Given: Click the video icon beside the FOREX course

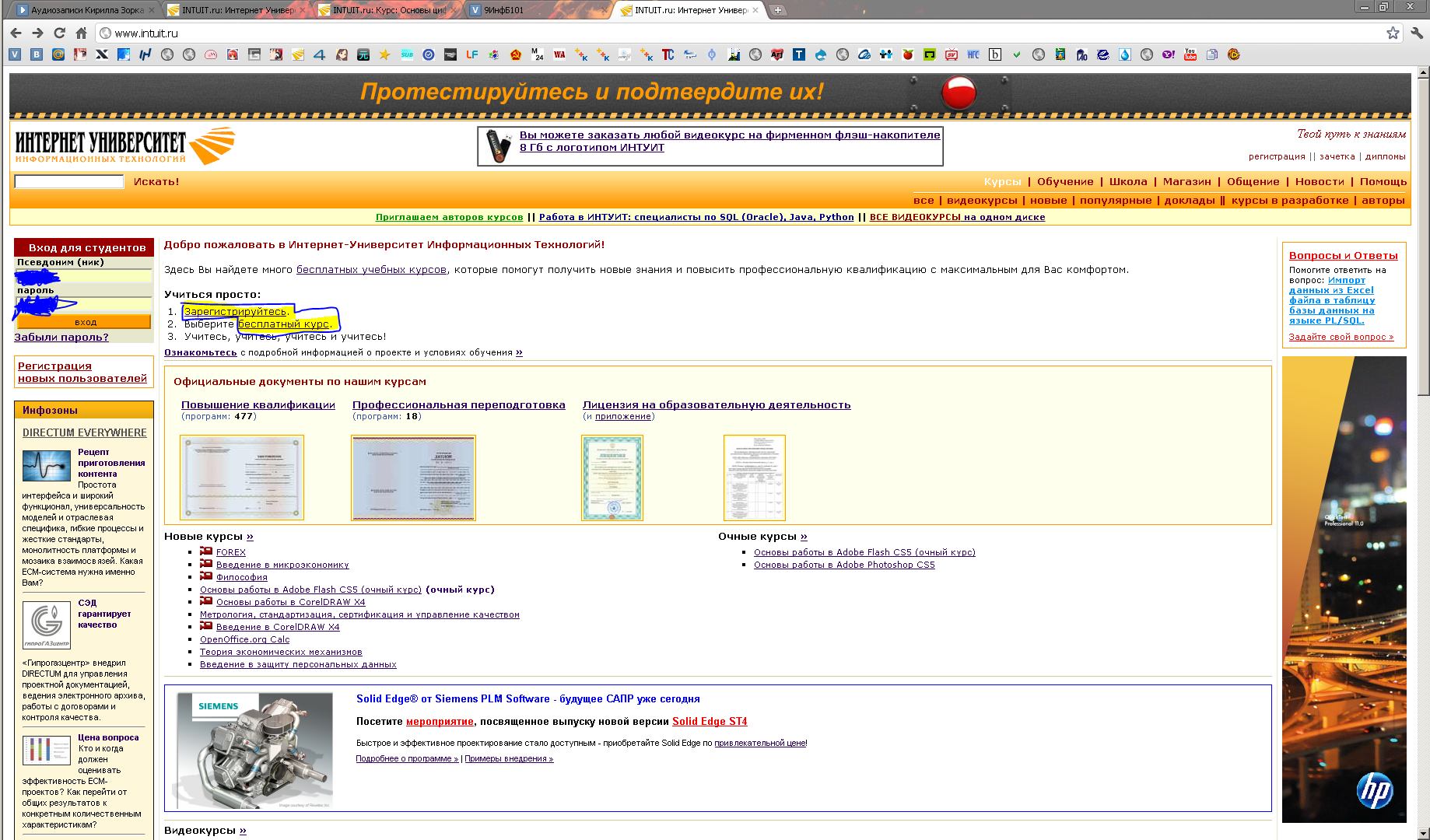Looking at the screenshot, I should (206, 551).
